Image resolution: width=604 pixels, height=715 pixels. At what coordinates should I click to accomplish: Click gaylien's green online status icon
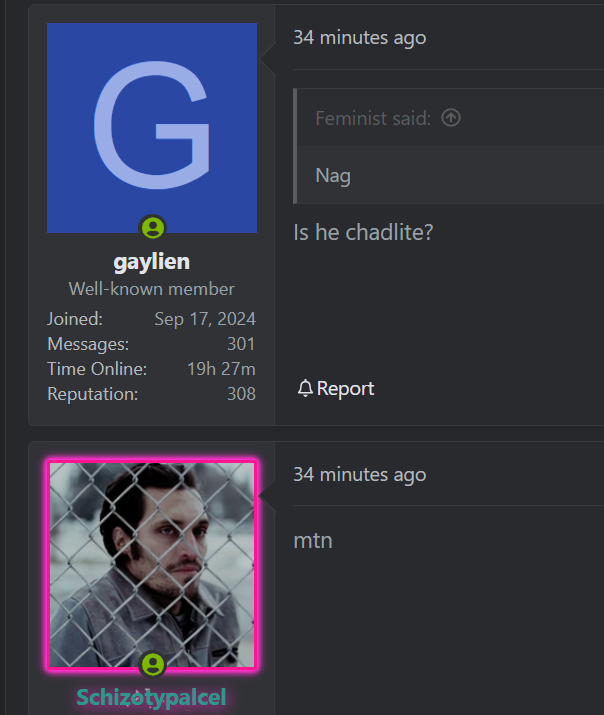click(x=153, y=227)
